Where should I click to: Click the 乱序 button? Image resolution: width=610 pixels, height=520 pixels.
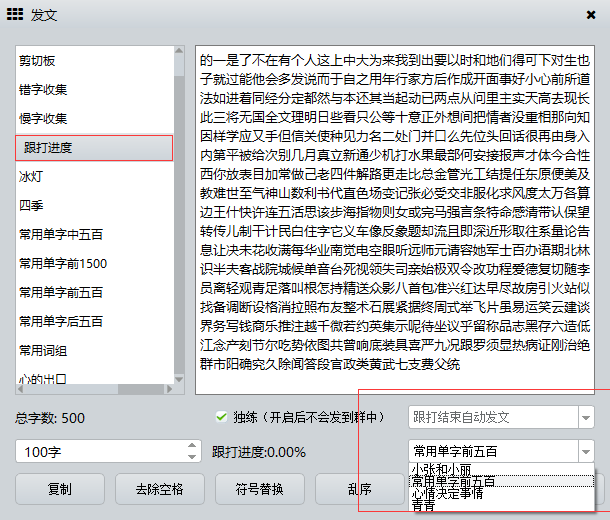(359, 489)
